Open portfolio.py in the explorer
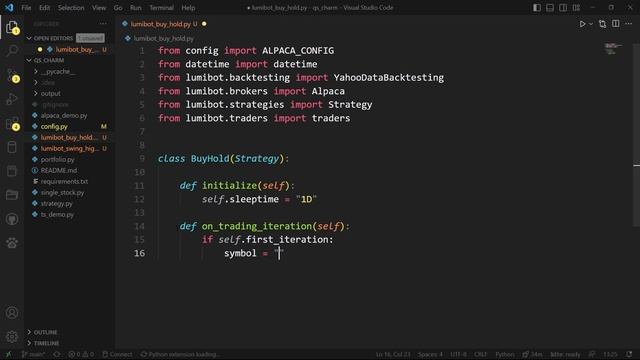Image resolution: width=640 pixels, height=360 pixels. point(58,160)
